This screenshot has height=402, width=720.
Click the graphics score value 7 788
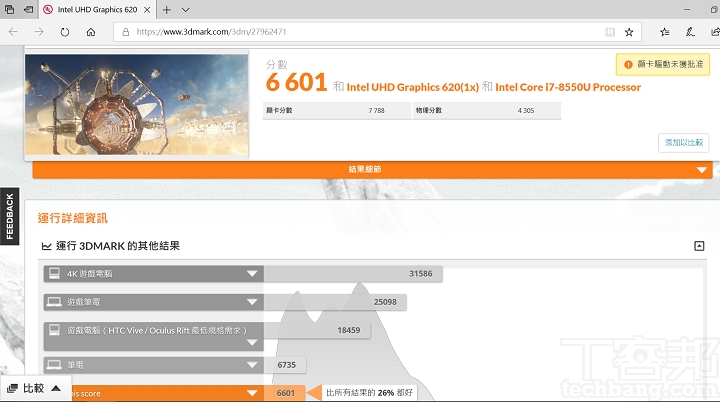point(376,111)
